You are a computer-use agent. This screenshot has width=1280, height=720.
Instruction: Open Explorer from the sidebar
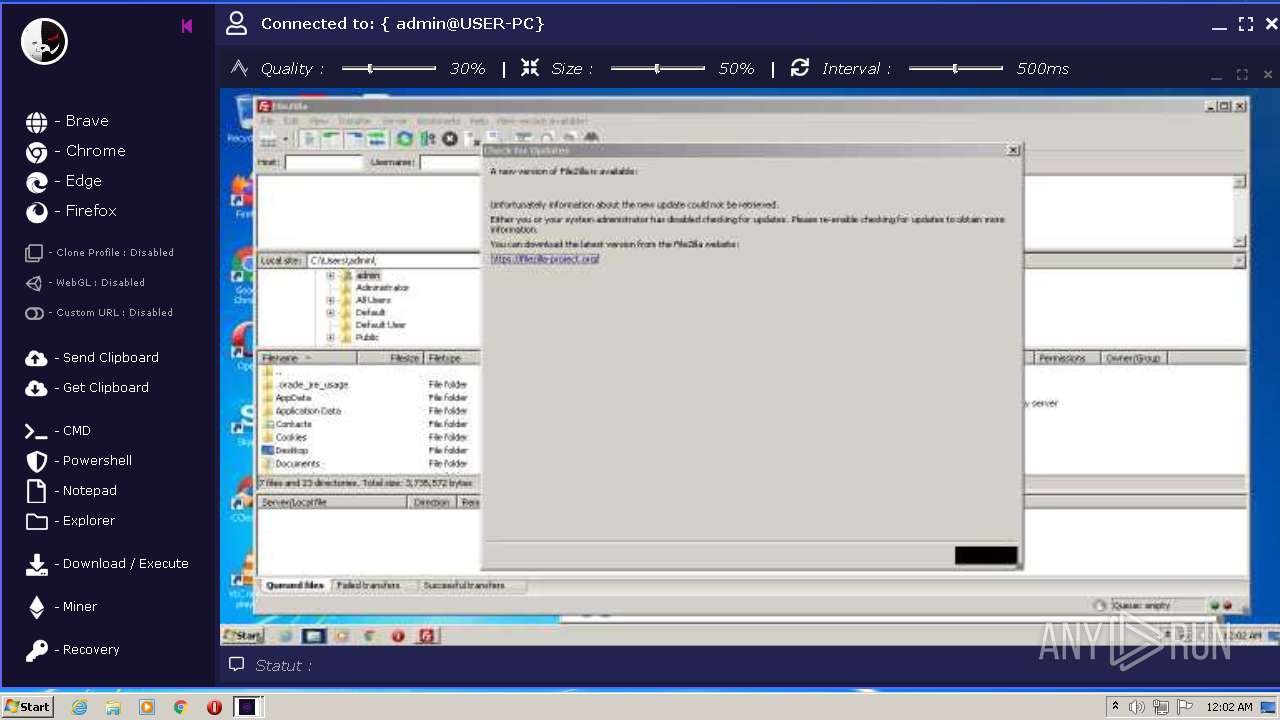[70, 521]
